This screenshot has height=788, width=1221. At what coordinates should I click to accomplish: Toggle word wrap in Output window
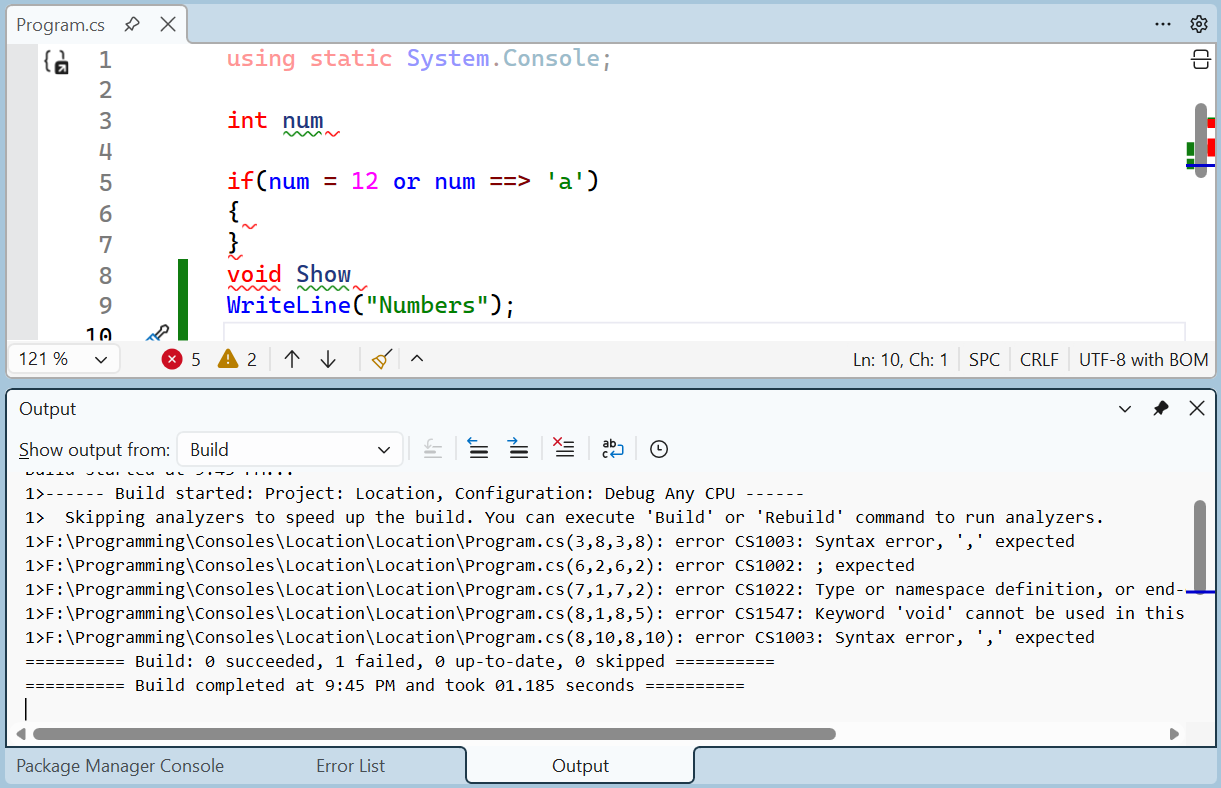(x=613, y=450)
